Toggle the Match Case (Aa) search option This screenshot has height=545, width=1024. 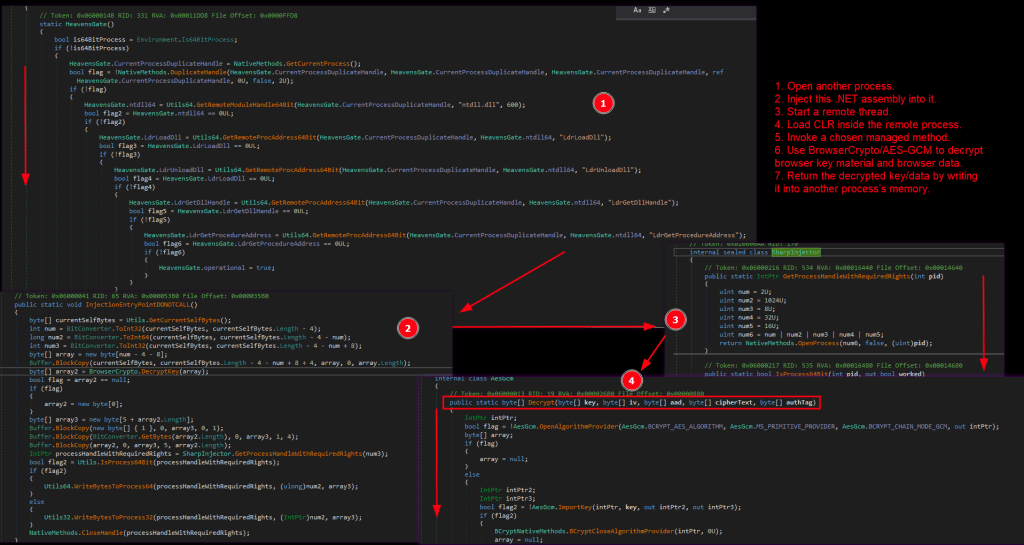pos(637,10)
